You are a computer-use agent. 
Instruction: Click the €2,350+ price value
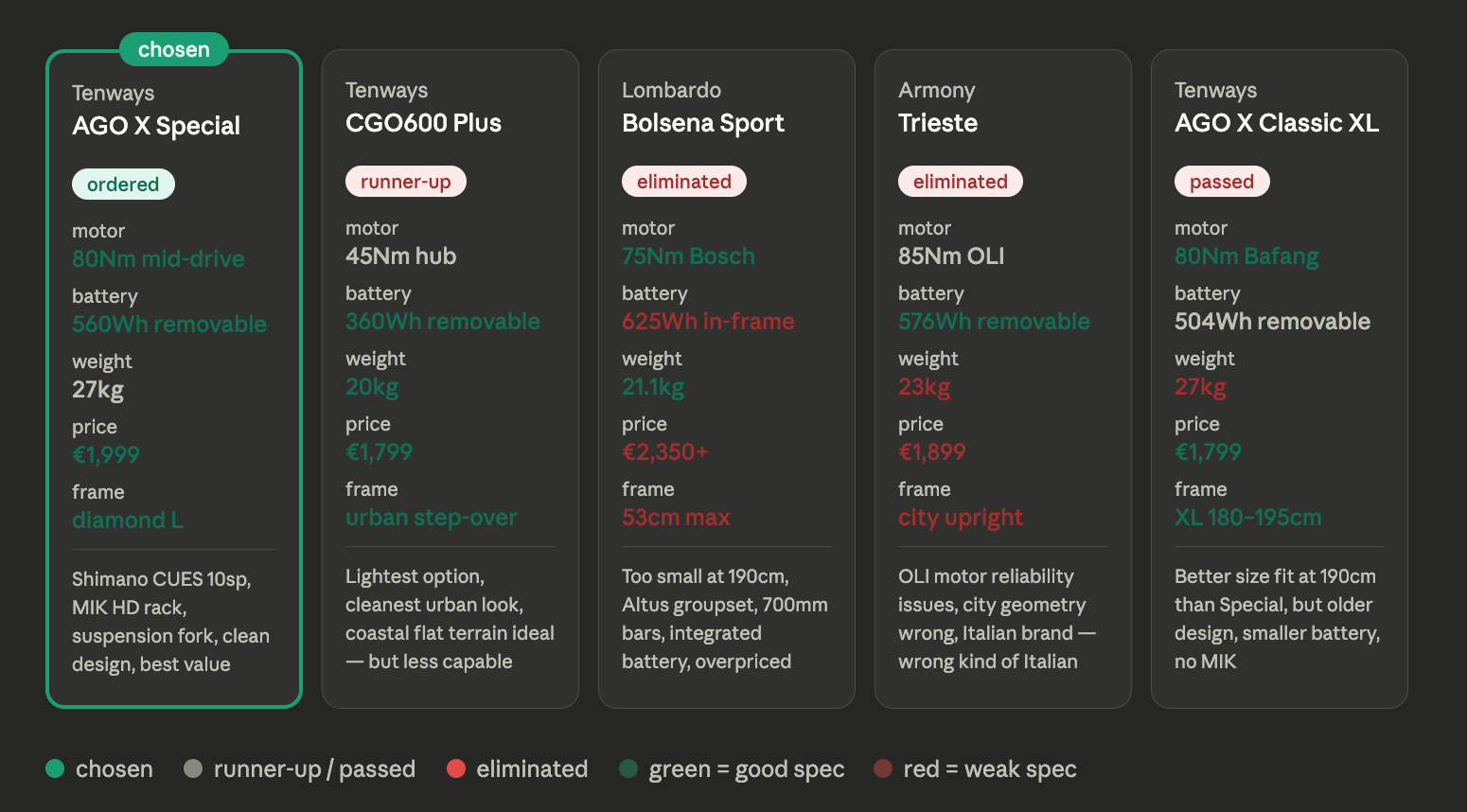[x=665, y=452]
